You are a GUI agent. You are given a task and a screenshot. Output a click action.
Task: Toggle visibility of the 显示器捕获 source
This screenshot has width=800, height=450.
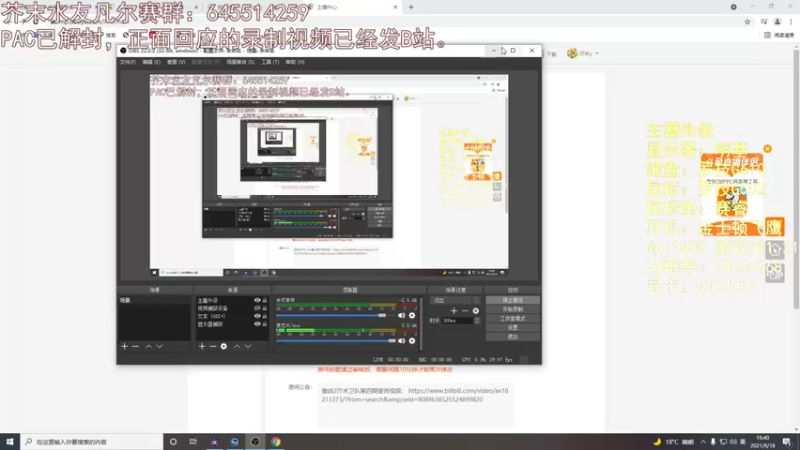257,324
